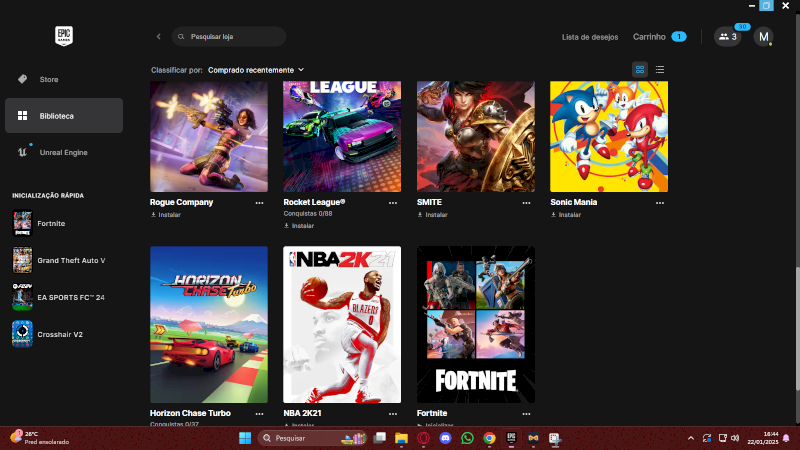
Task: Click Instalar under SMITE
Action: 435,214
